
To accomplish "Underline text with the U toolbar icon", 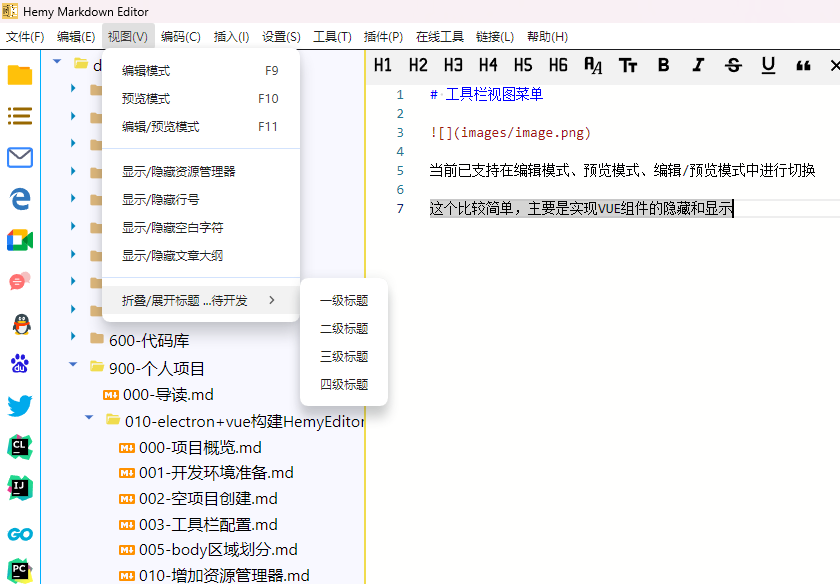I will pos(768,65).
